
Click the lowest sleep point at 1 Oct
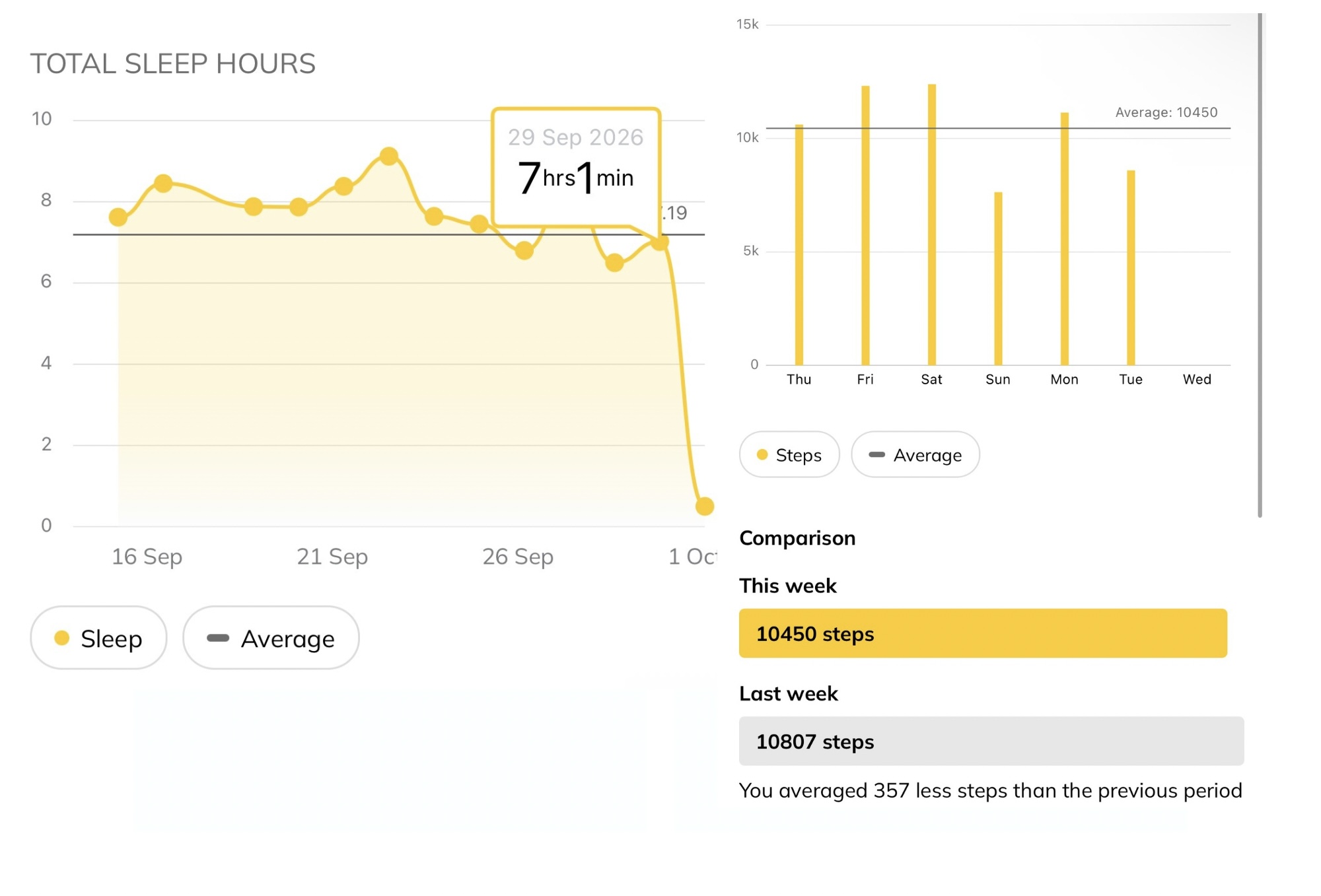[705, 506]
